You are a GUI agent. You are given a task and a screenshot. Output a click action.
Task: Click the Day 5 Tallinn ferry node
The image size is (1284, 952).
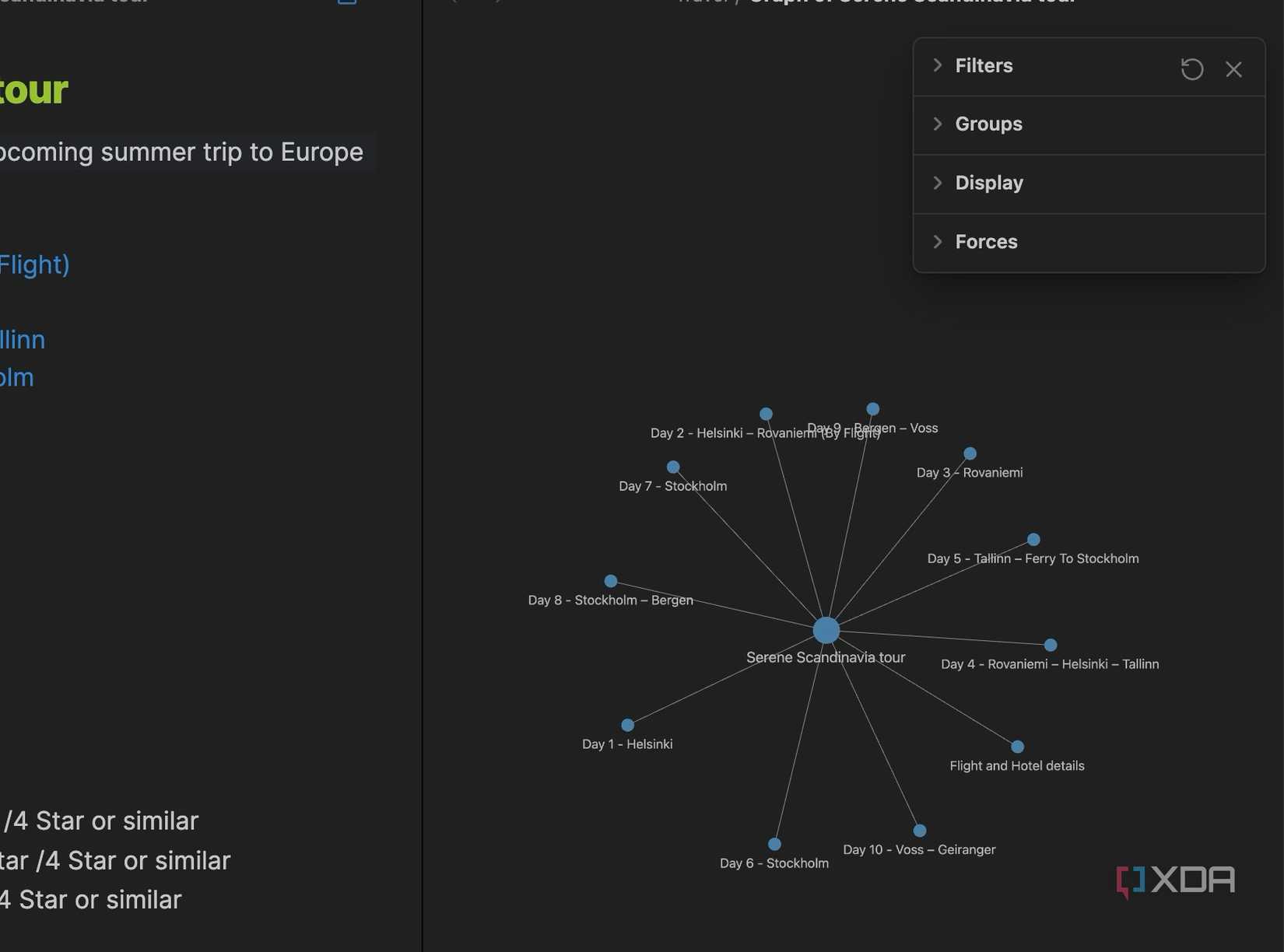(x=1033, y=538)
